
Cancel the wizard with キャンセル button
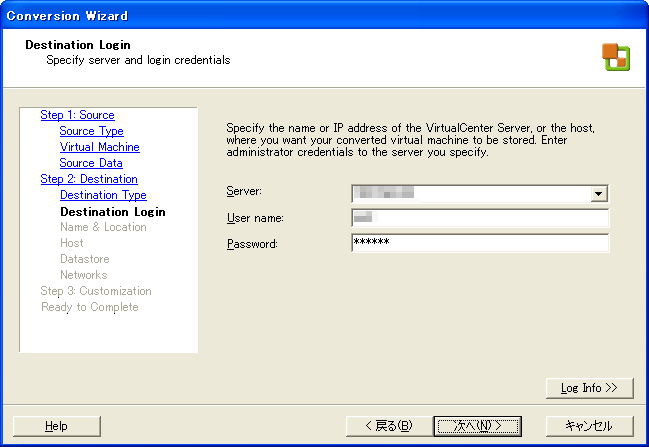point(589,426)
